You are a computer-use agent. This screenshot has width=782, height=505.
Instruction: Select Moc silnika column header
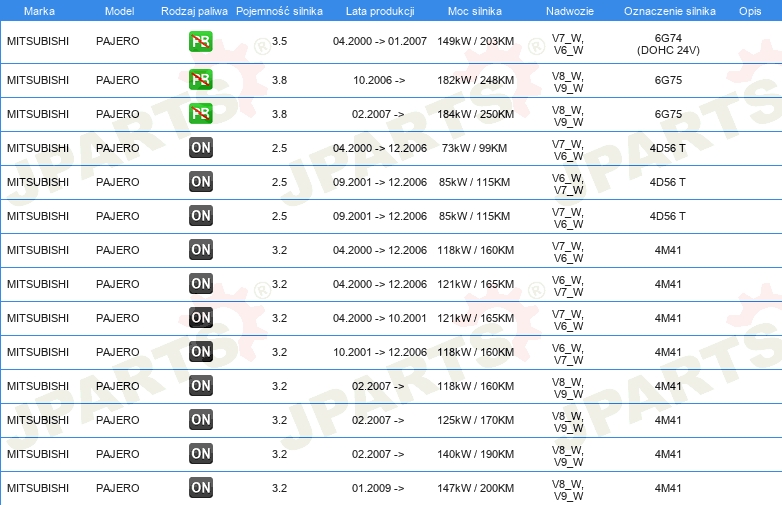click(x=475, y=11)
